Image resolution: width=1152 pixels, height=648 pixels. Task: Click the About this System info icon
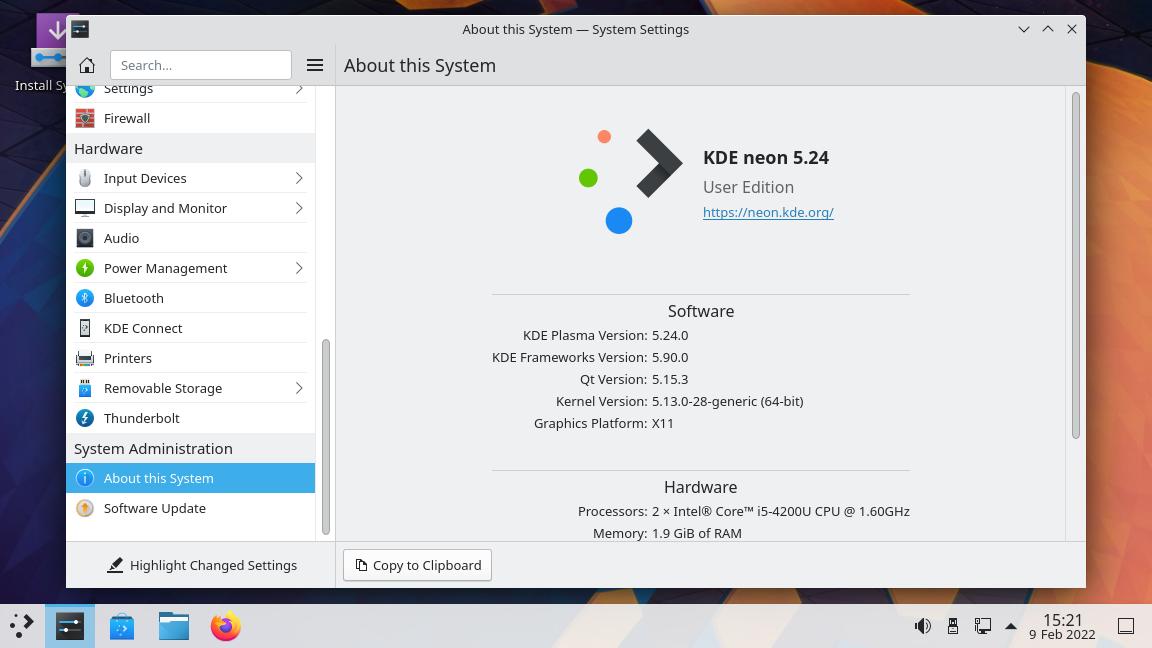click(85, 478)
